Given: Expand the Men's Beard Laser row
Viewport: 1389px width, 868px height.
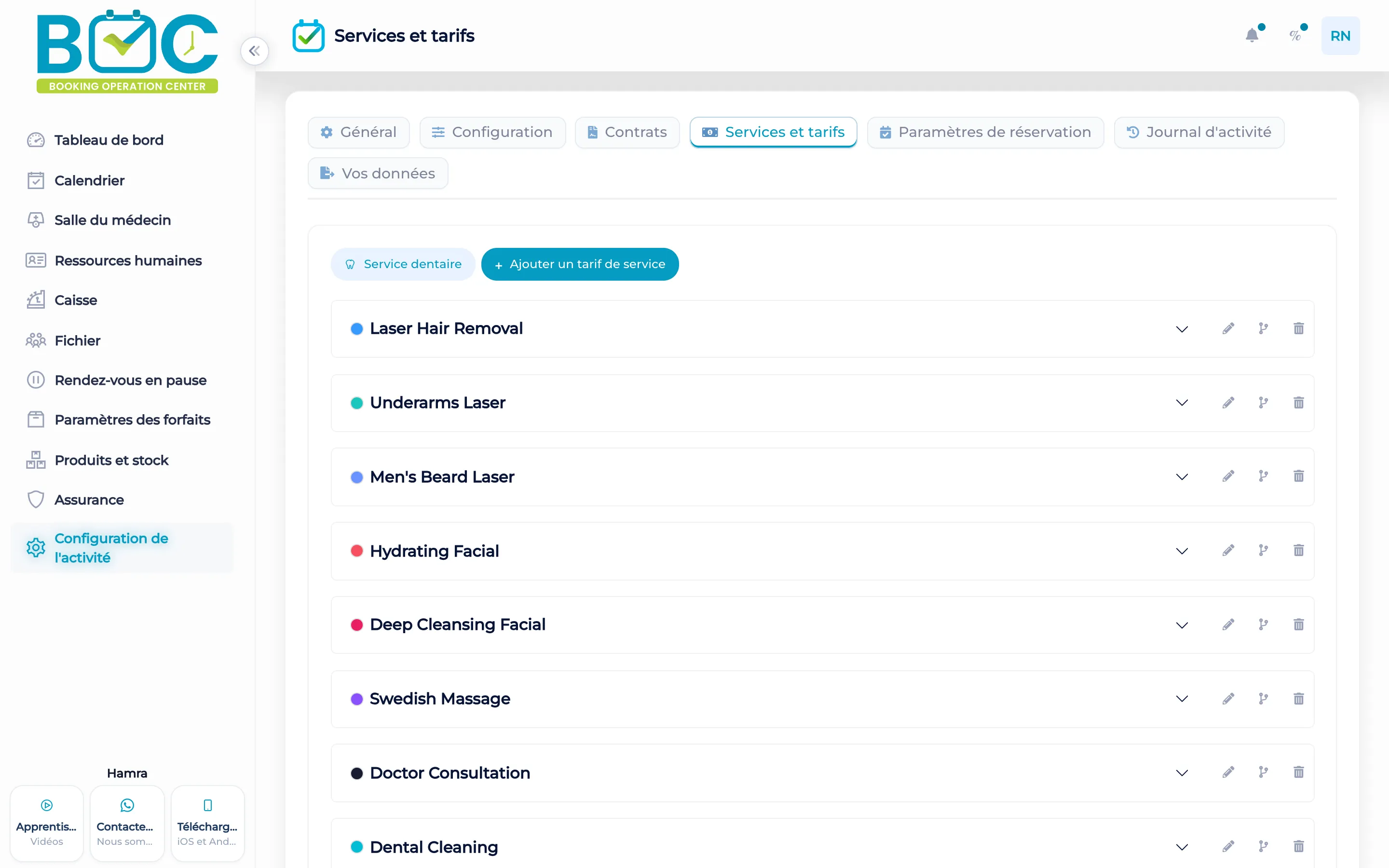Looking at the screenshot, I should tap(1182, 477).
